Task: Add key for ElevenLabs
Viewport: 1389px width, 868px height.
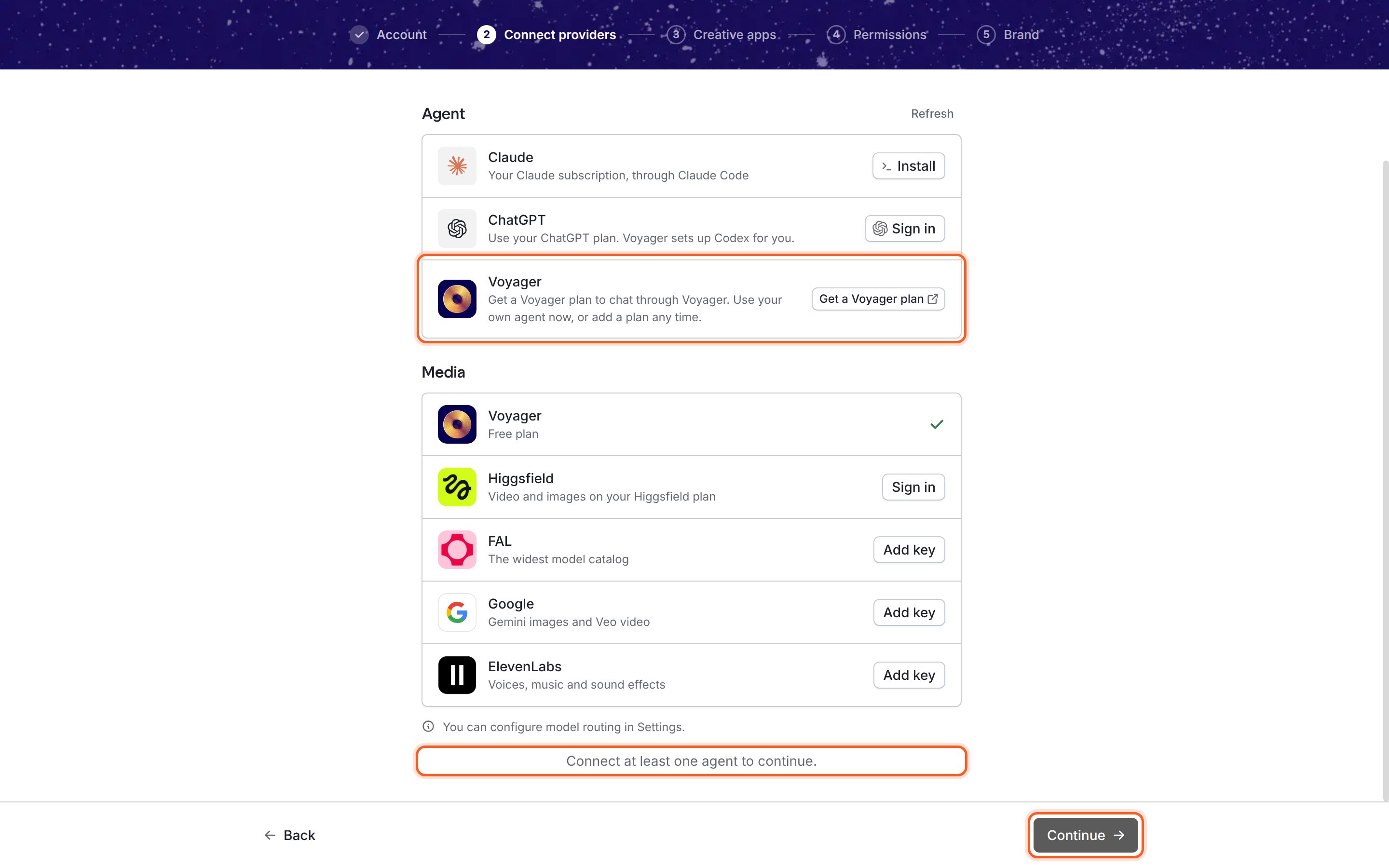Action: point(909,675)
